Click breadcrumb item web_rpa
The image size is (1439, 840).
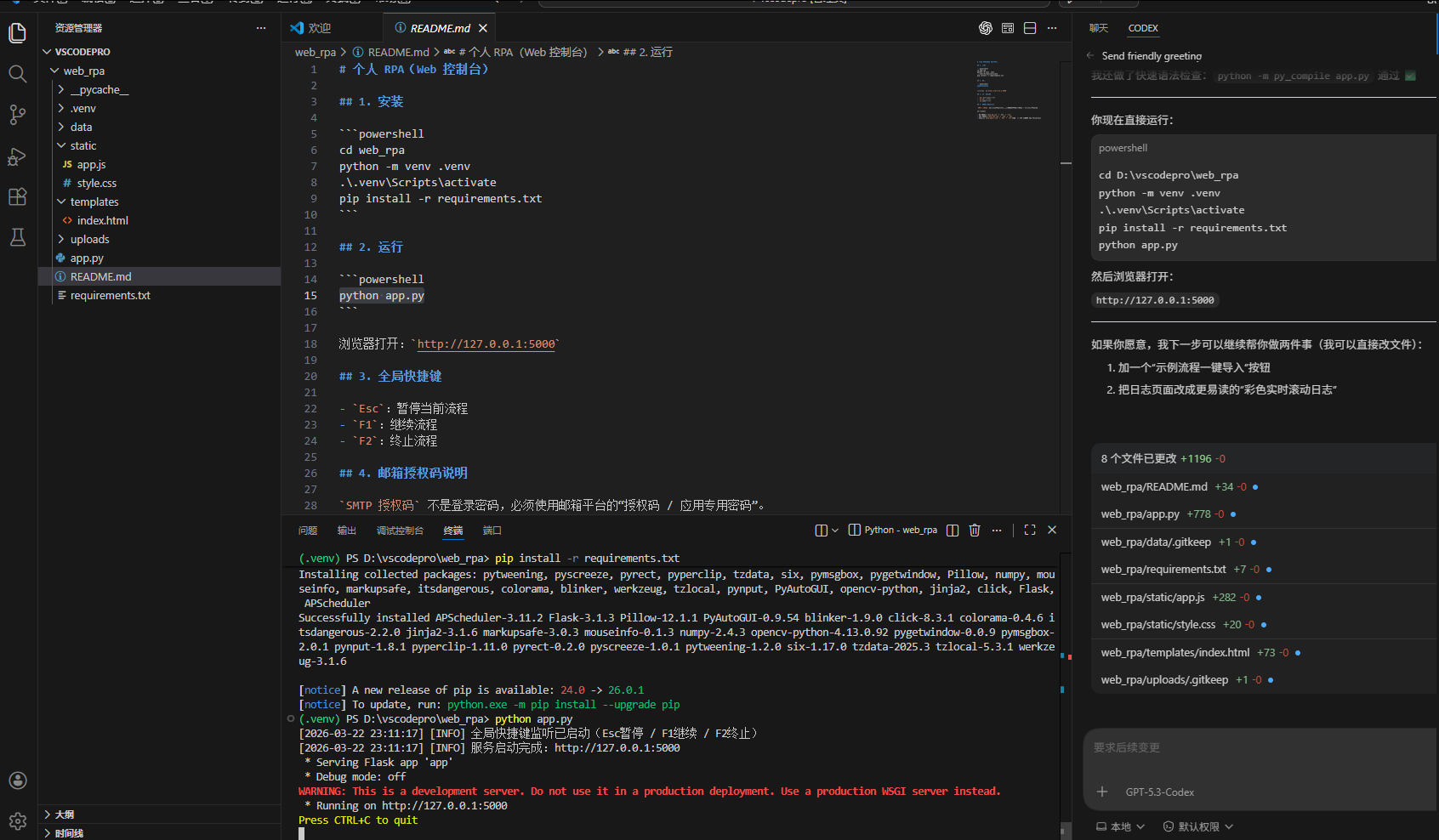pos(316,52)
